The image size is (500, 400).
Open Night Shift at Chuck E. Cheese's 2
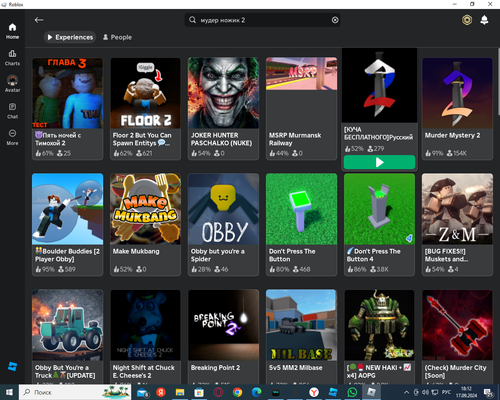[145, 337]
